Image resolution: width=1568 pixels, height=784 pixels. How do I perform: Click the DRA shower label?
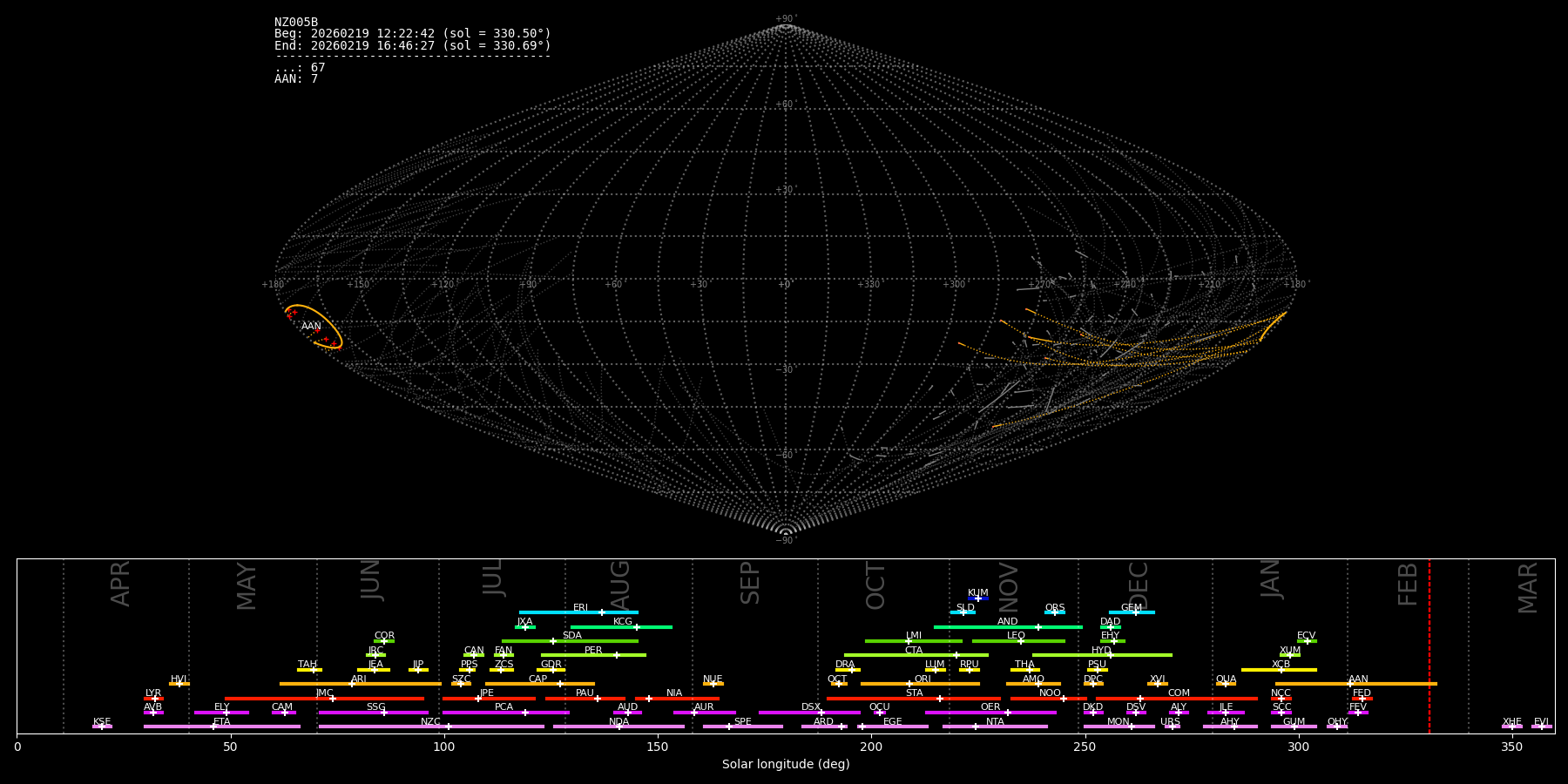[x=845, y=665]
